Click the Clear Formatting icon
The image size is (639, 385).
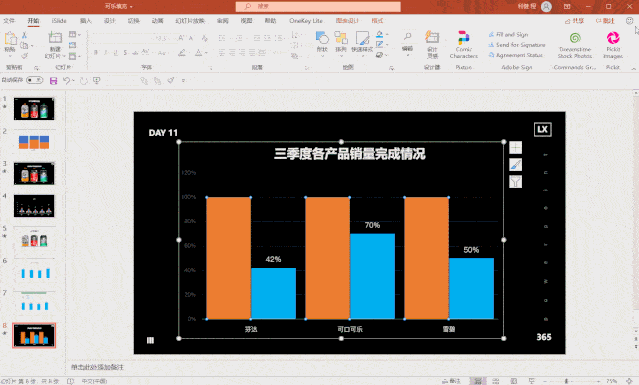coord(205,38)
